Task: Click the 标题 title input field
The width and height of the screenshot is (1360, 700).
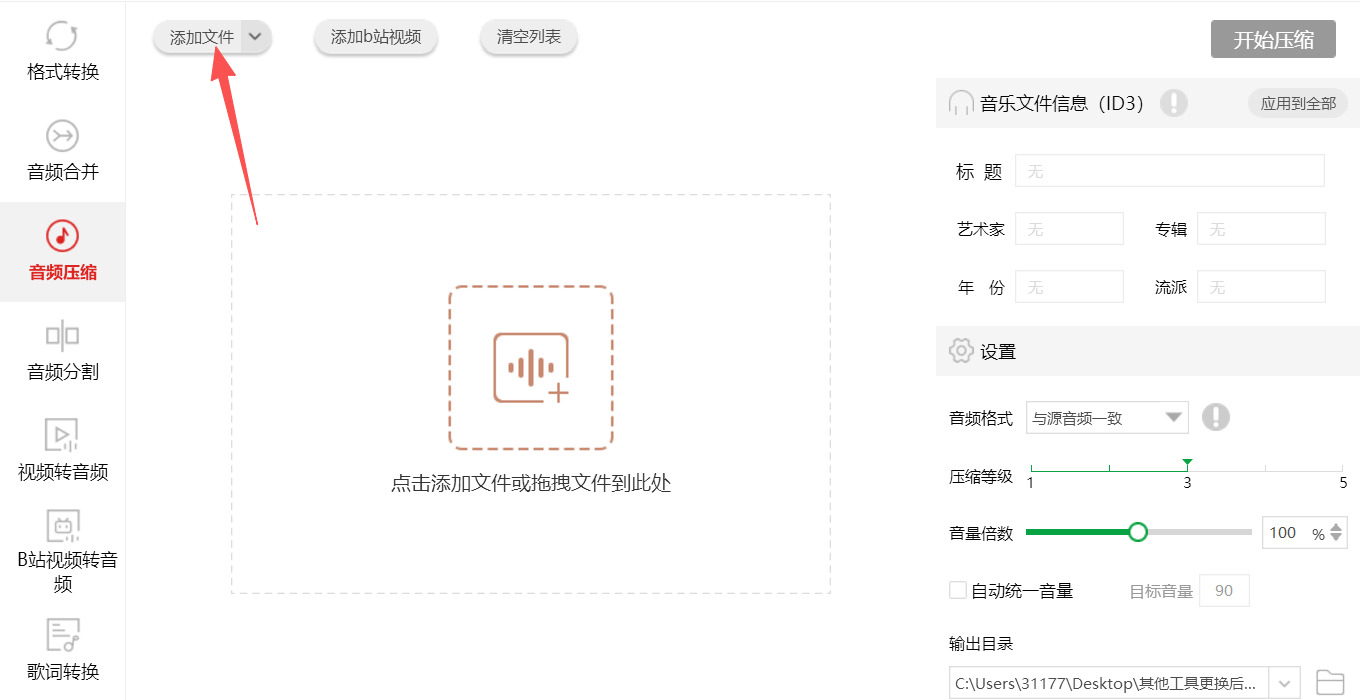Action: point(1170,171)
